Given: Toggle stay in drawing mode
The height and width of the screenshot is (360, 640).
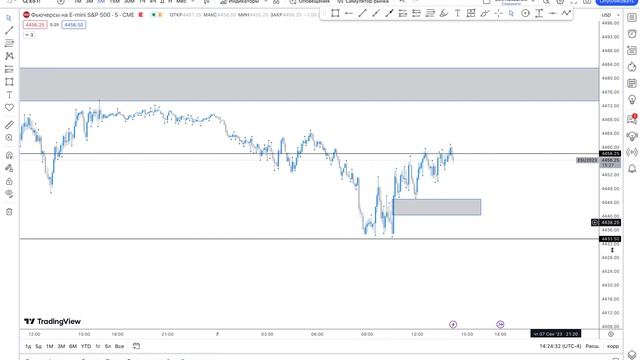Looking at the screenshot, I should point(9,168).
